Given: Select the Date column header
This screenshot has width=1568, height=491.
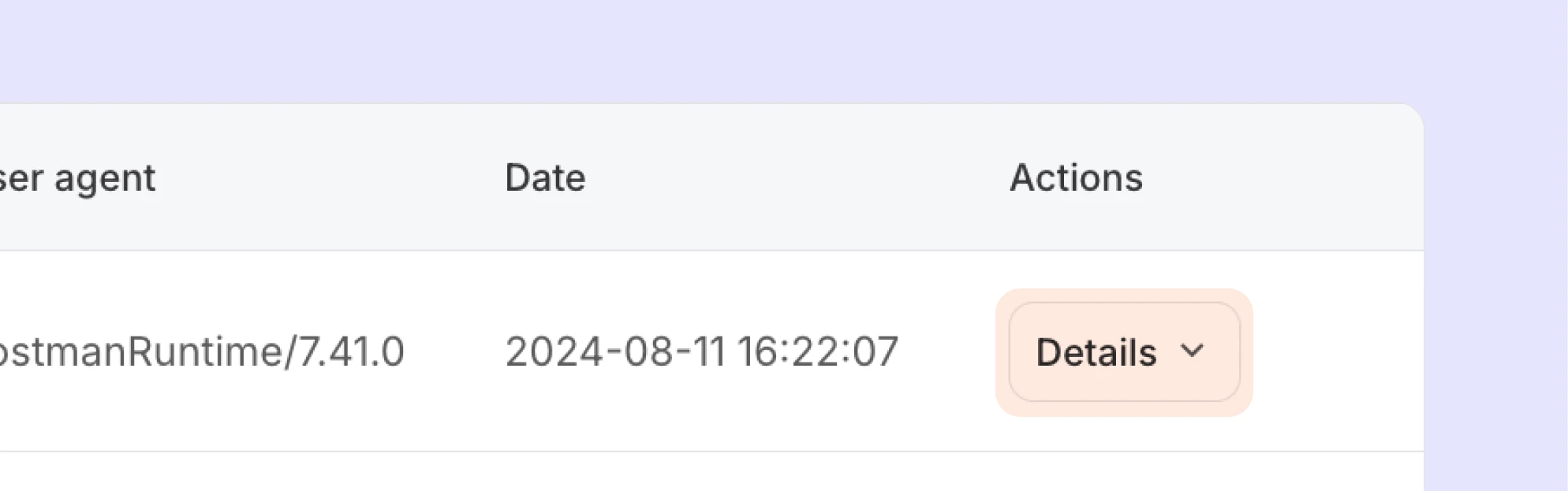Looking at the screenshot, I should tap(545, 178).
